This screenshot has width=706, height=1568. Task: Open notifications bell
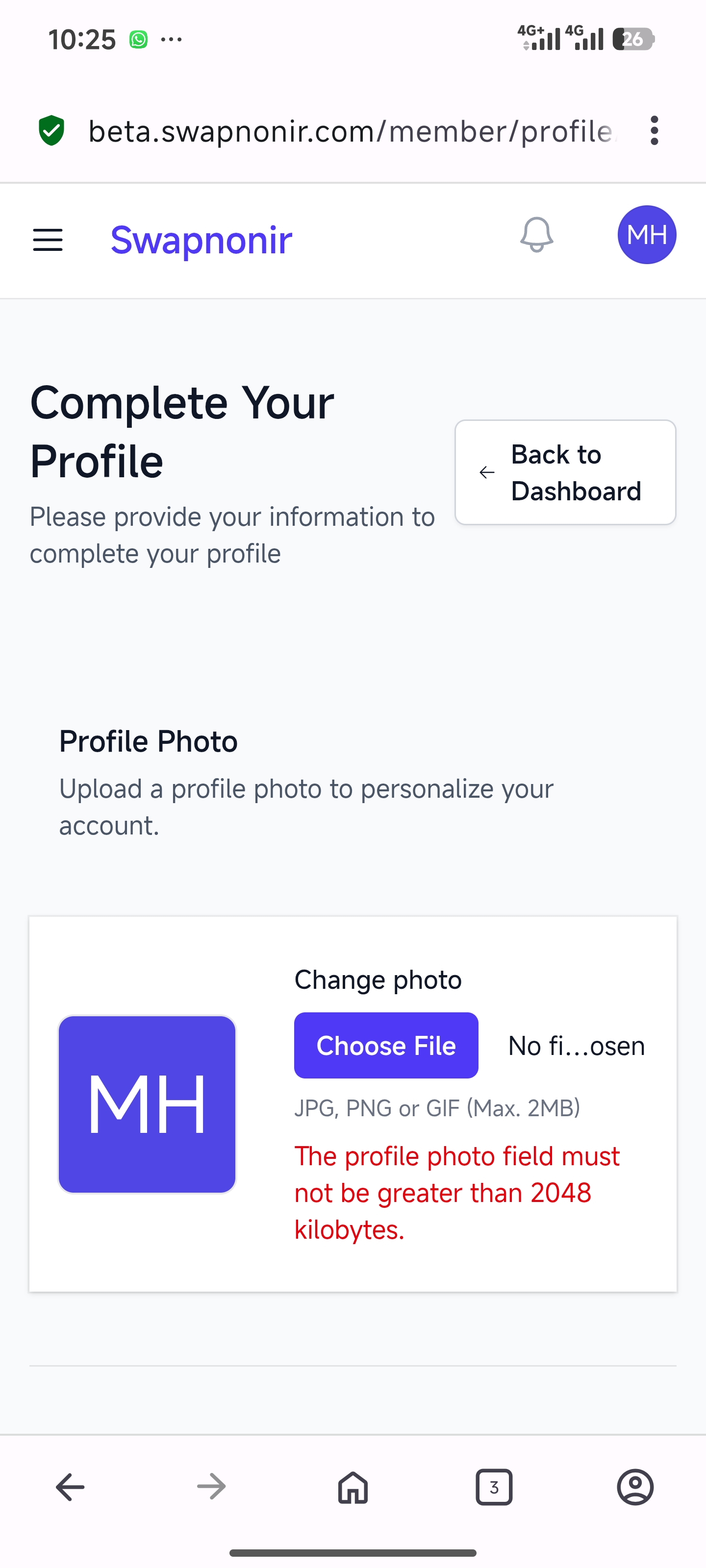click(536, 235)
